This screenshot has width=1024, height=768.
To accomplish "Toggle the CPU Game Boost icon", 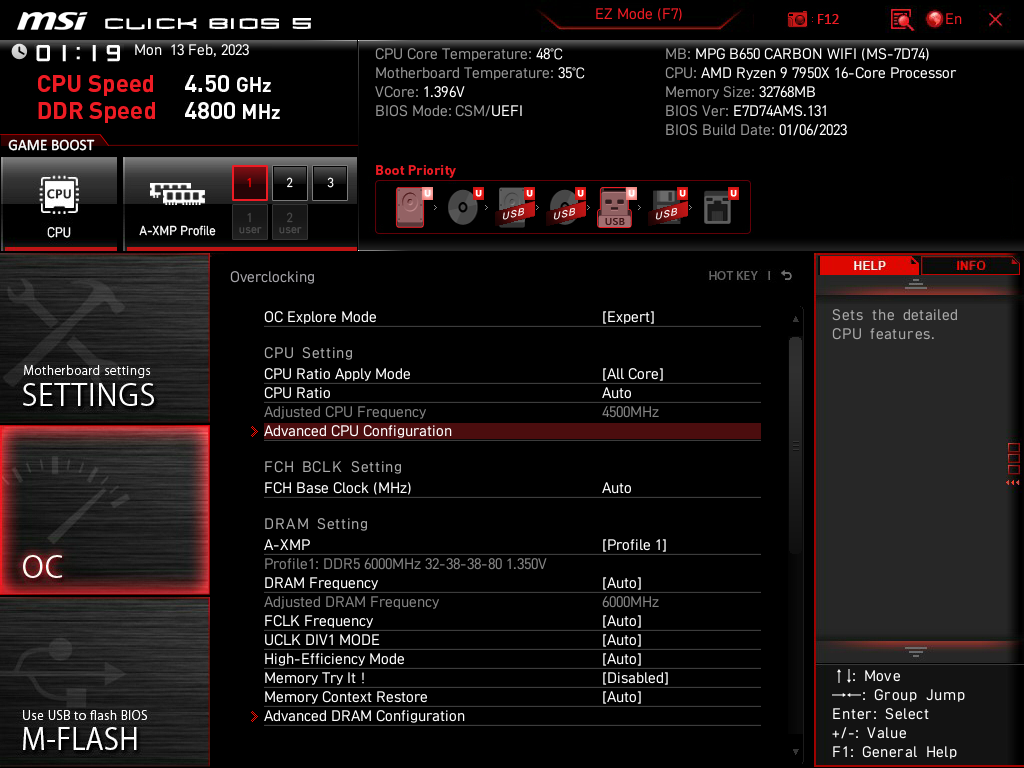I will pos(59,204).
